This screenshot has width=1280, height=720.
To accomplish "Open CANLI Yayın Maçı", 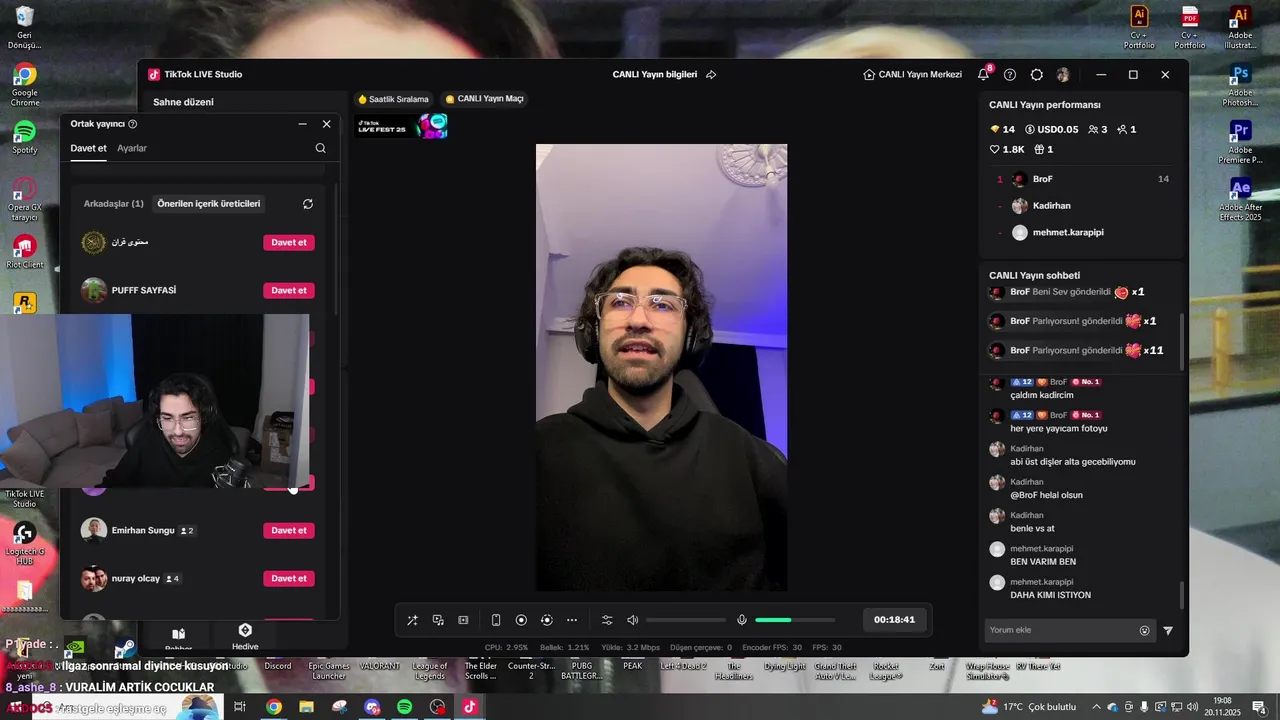I will (484, 99).
